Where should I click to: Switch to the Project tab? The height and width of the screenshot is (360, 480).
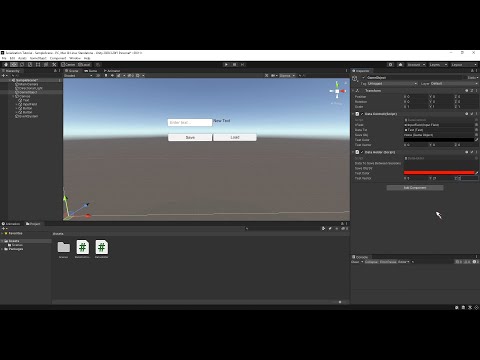tap(33, 224)
